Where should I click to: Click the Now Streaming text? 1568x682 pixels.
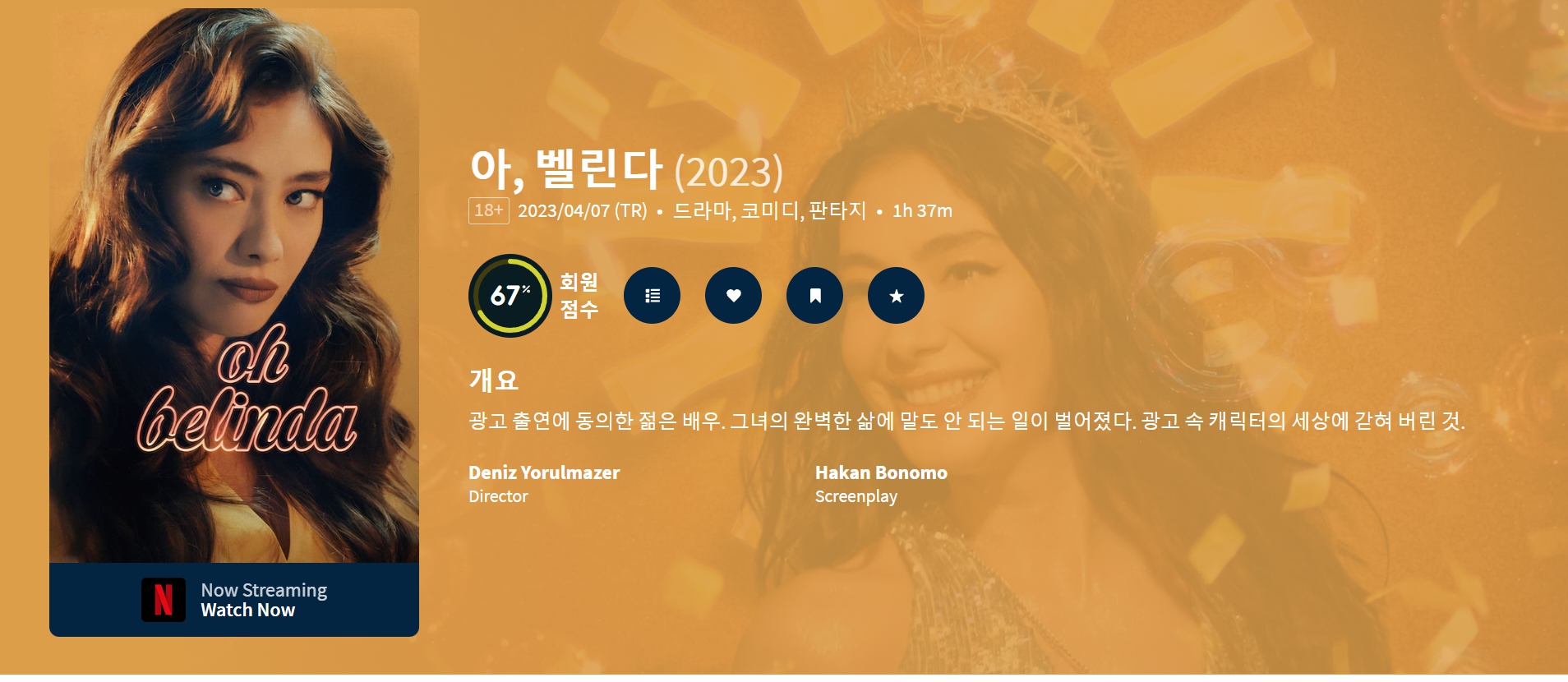pyautogui.click(x=264, y=590)
